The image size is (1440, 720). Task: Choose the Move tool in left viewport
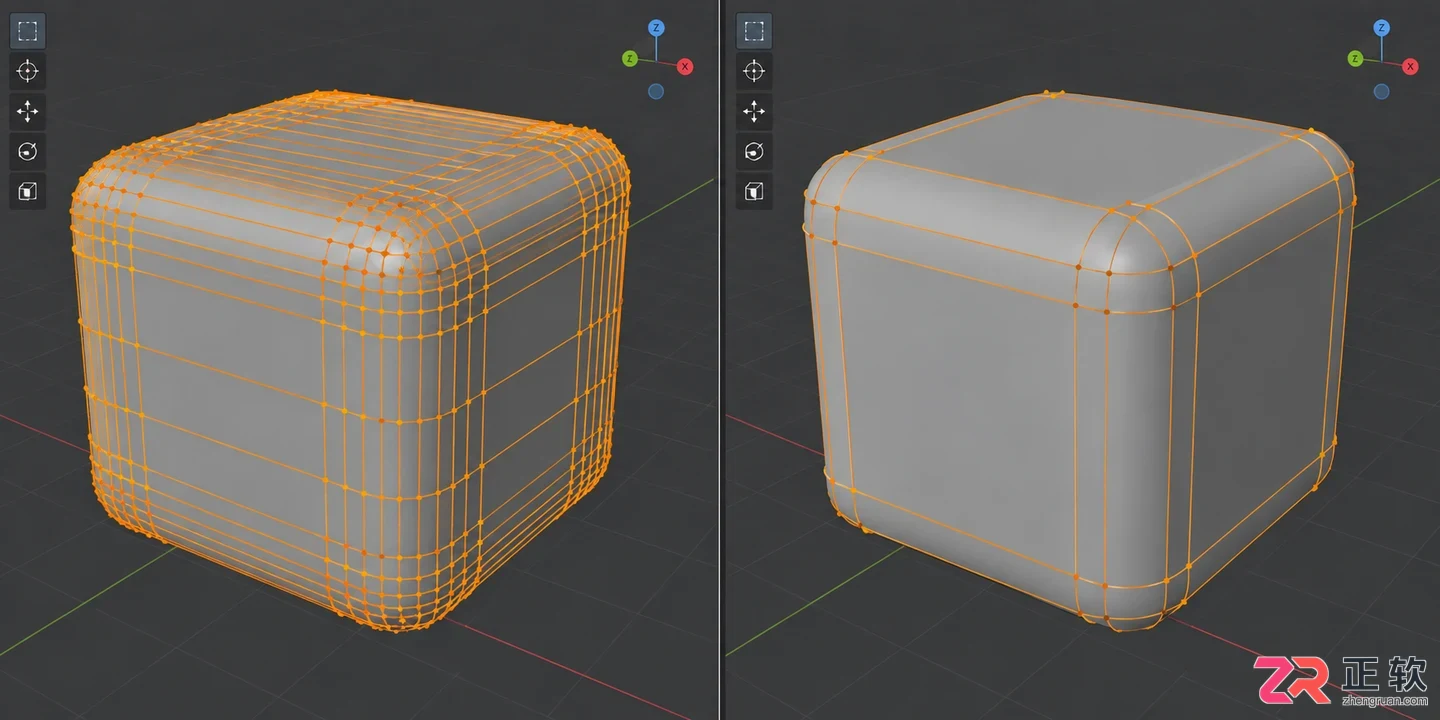28,111
